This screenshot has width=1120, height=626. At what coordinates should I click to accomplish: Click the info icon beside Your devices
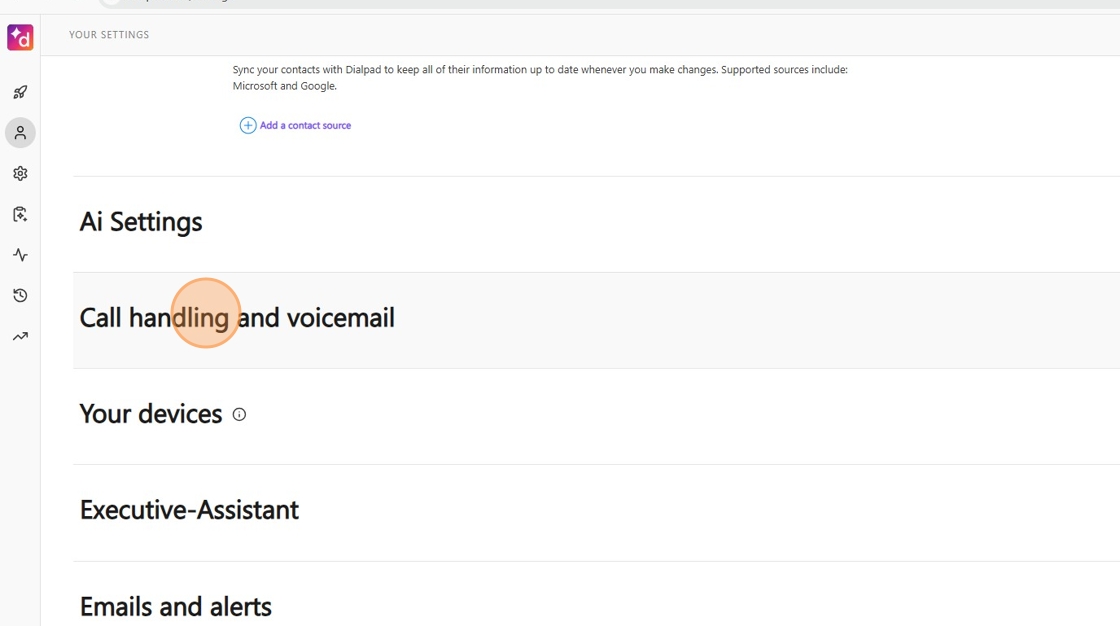pyautogui.click(x=239, y=414)
